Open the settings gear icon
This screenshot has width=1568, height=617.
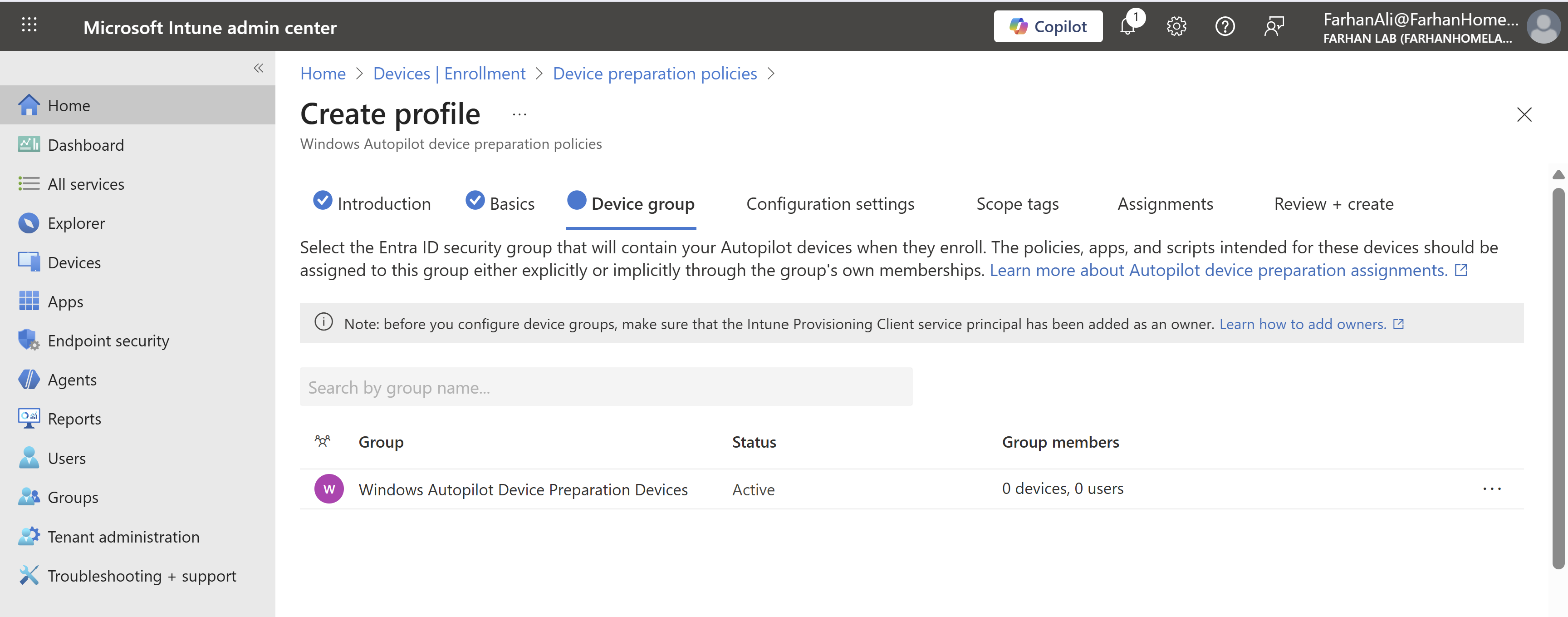coord(1176,26)
